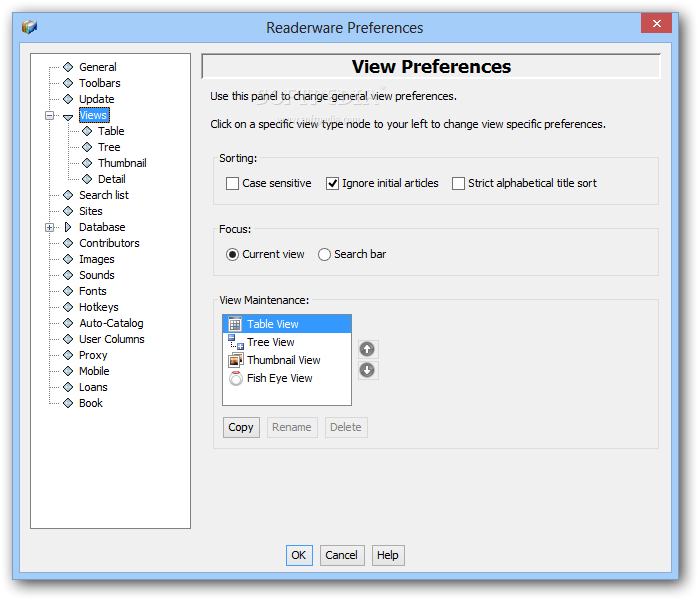Click the Views downward triangle icon
Image resolution: width=699 pixels, height=600 pixels.
68,117
